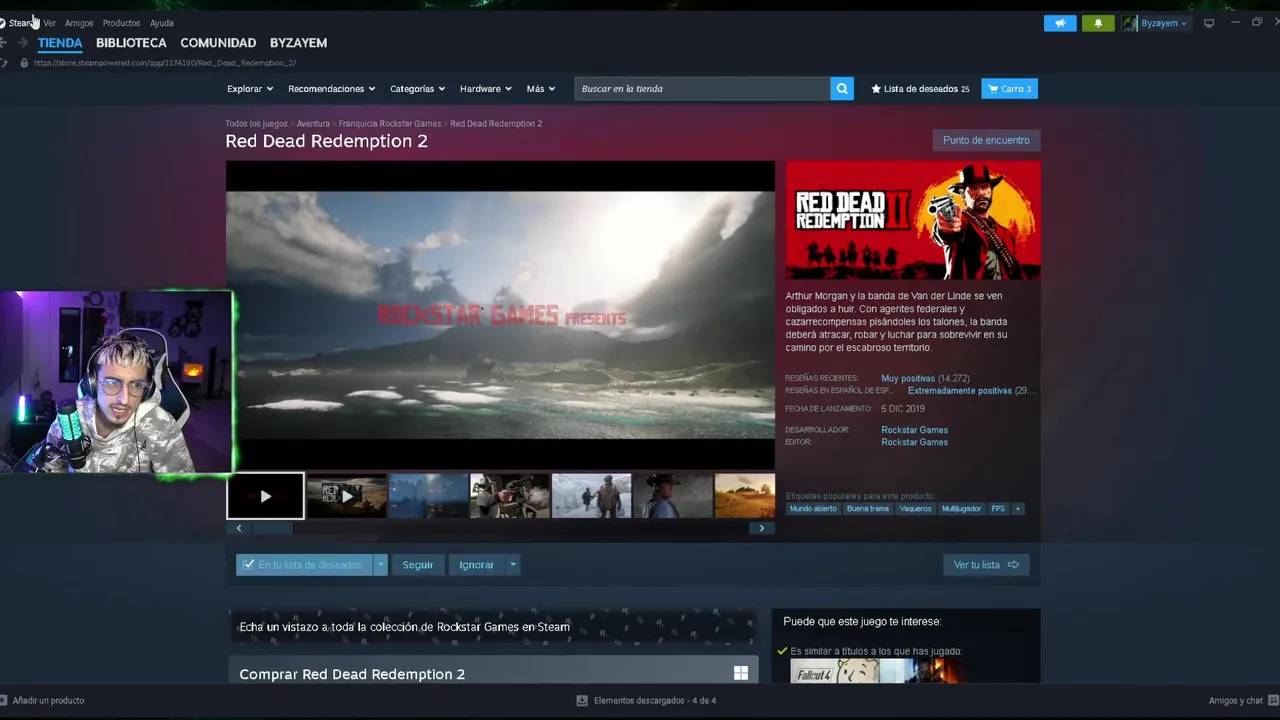
Task: Click the magnifier search button
Action: [x=842, y=89]
